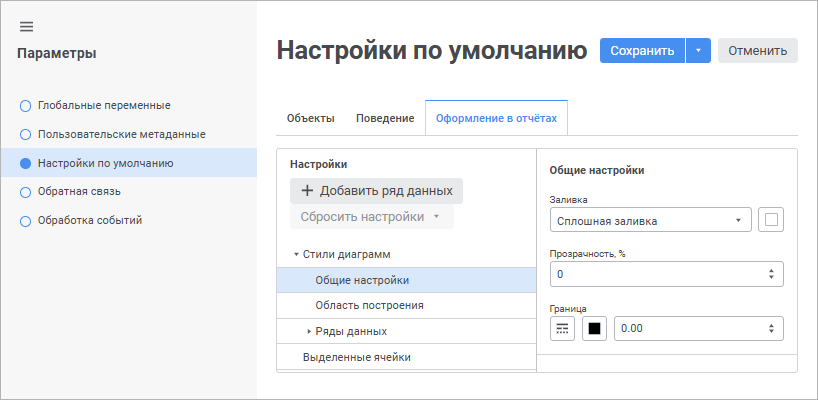Click the Добавить ряд данных button
818x400 pixels.
tap(376, 191)
